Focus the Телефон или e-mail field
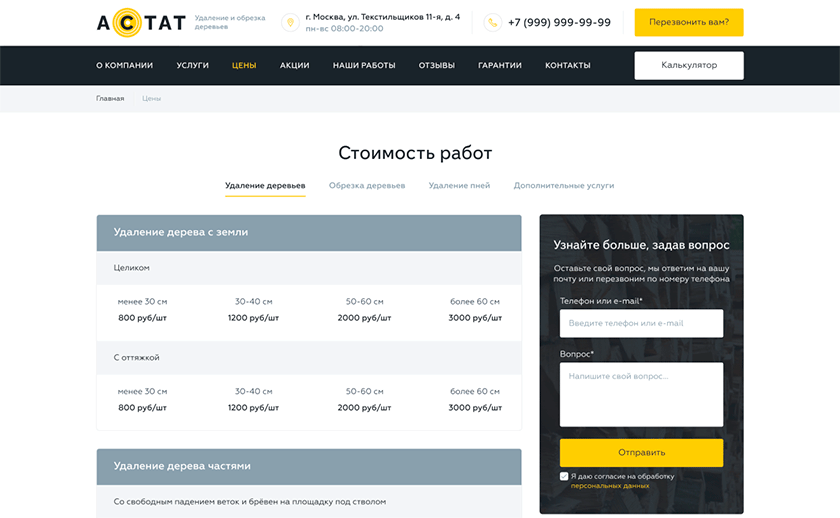The image size is (840, 518). click(641, 324)
